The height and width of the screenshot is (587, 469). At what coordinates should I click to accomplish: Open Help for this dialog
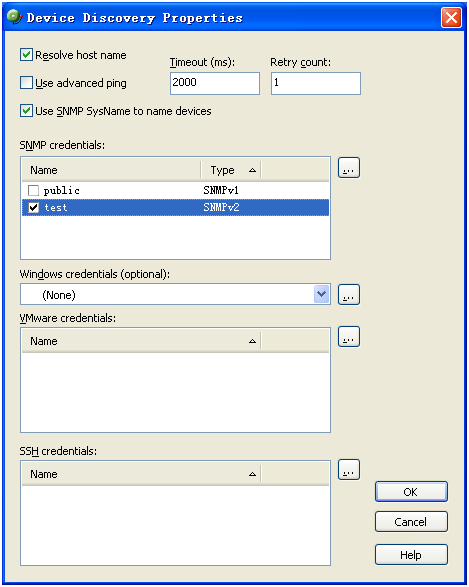tap(411, 554)
